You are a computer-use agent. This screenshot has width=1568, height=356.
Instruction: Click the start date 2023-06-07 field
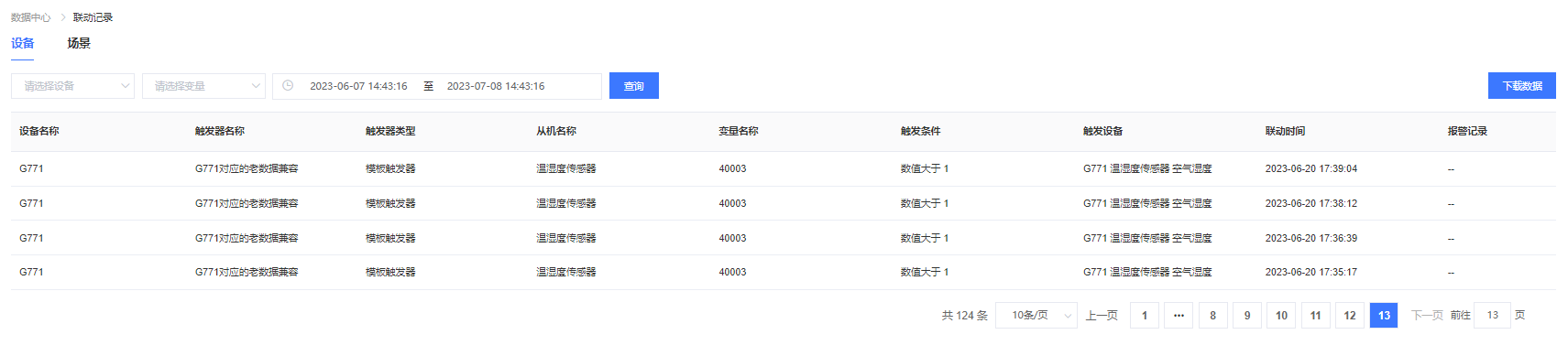click(x=358, y=86)
